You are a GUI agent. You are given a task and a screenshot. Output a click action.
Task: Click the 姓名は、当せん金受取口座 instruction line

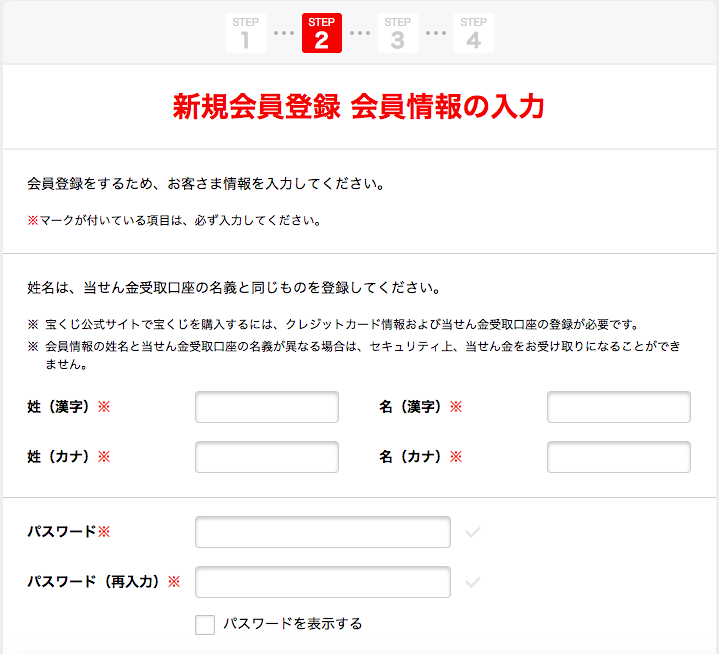(234, 288)
